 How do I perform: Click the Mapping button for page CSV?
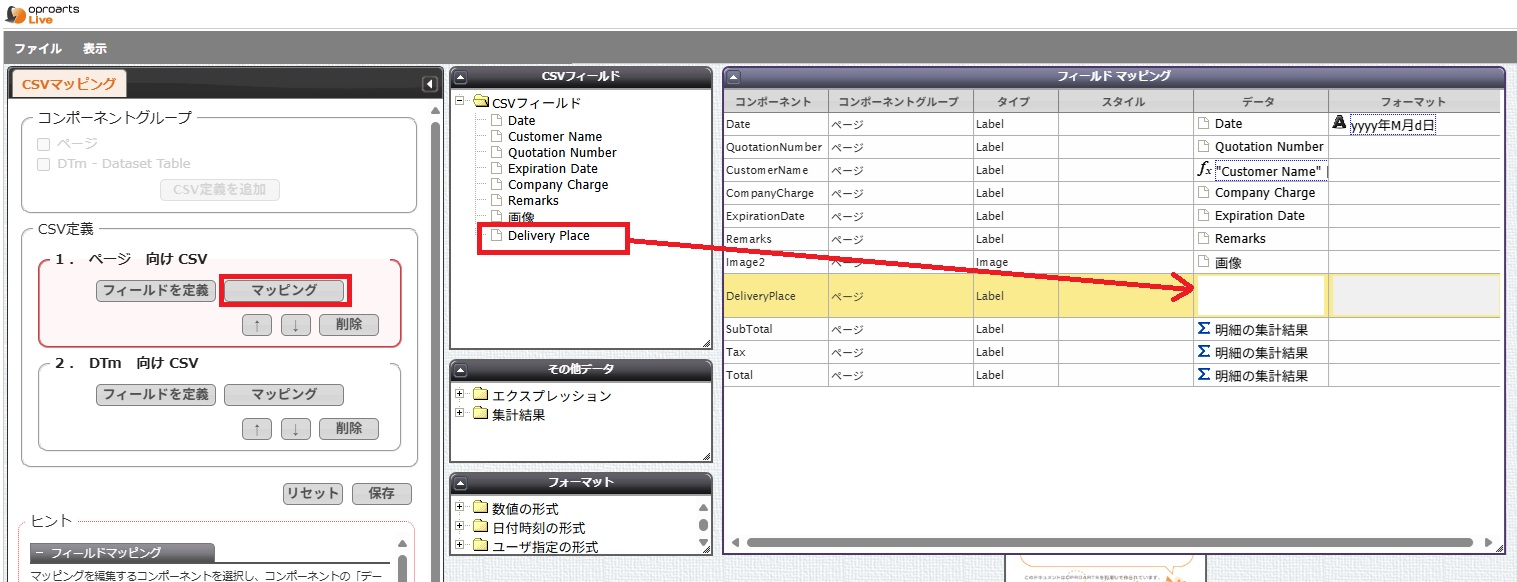284,290
